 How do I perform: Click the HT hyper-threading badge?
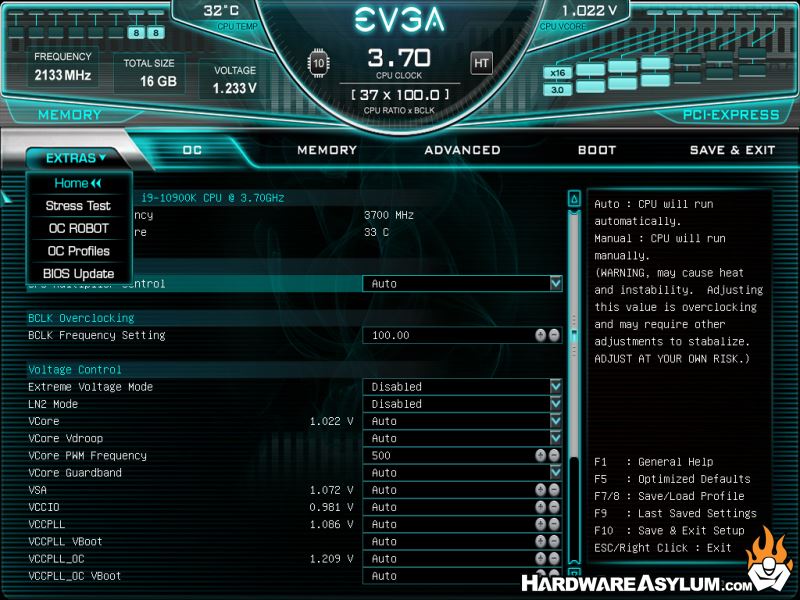coord(481,63)
